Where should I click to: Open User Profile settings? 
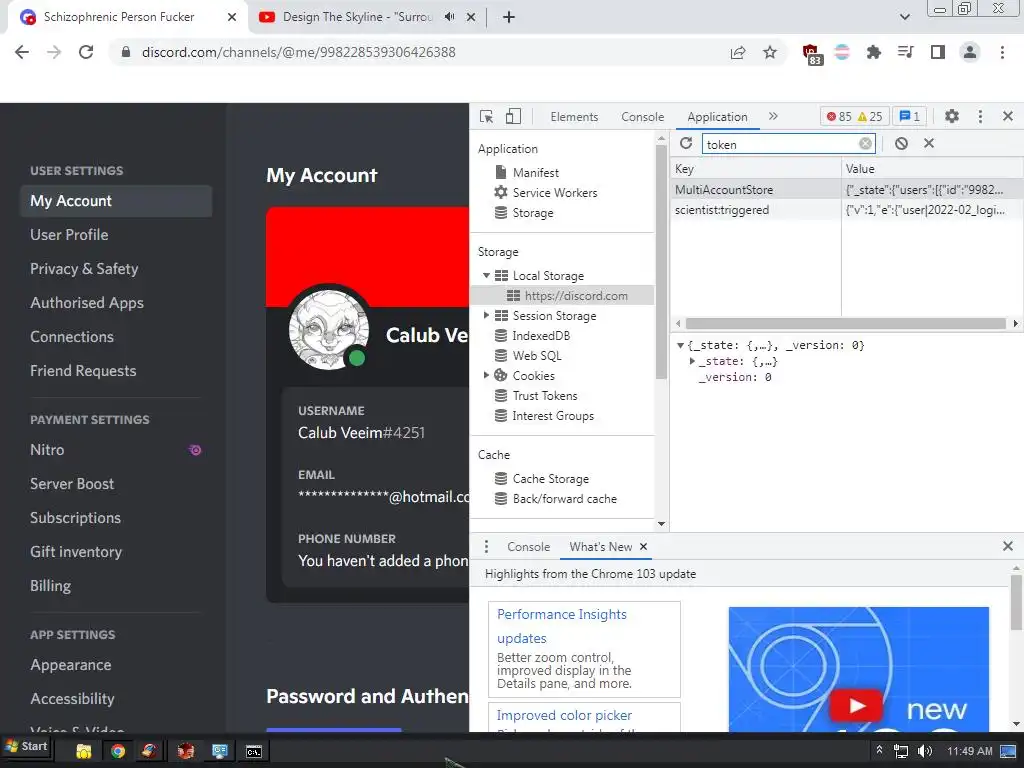(x=69, y=235)
